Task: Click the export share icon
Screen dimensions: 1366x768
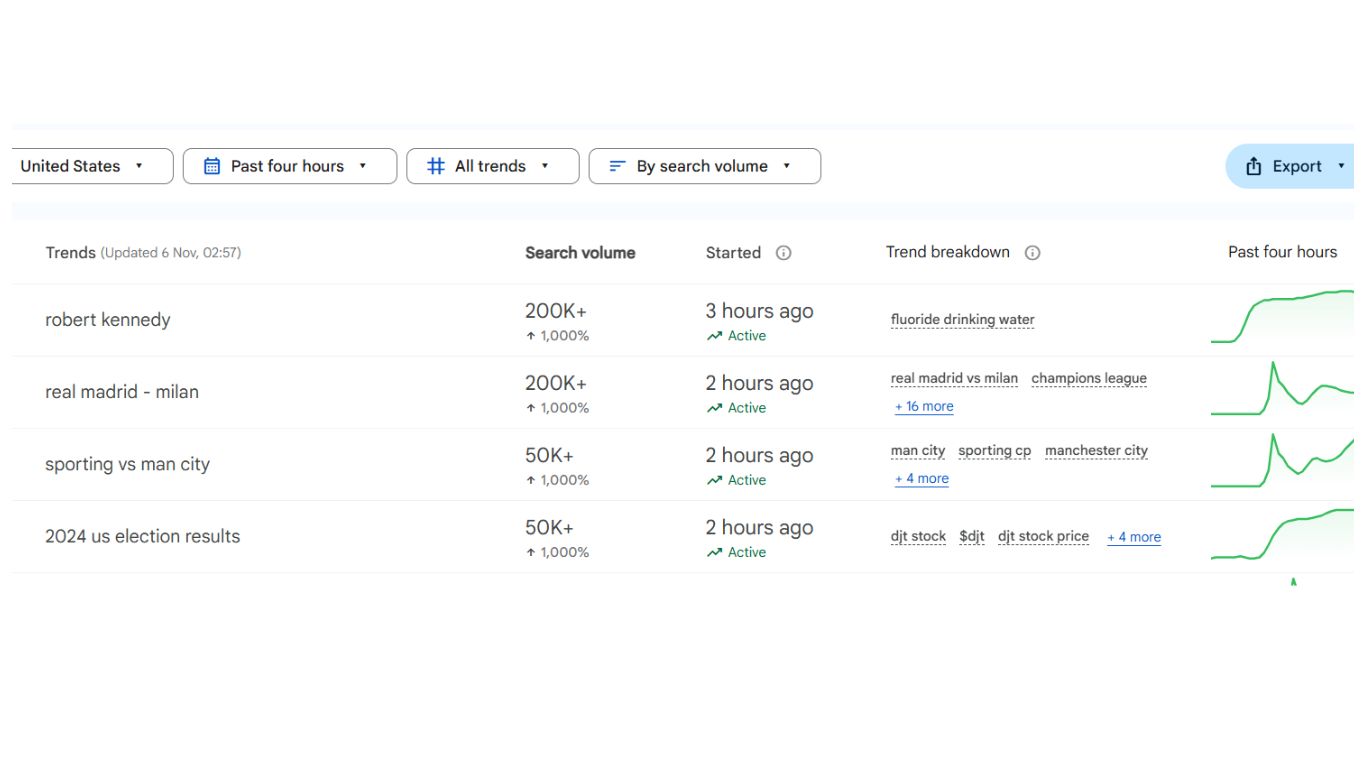Action: 1254,167
